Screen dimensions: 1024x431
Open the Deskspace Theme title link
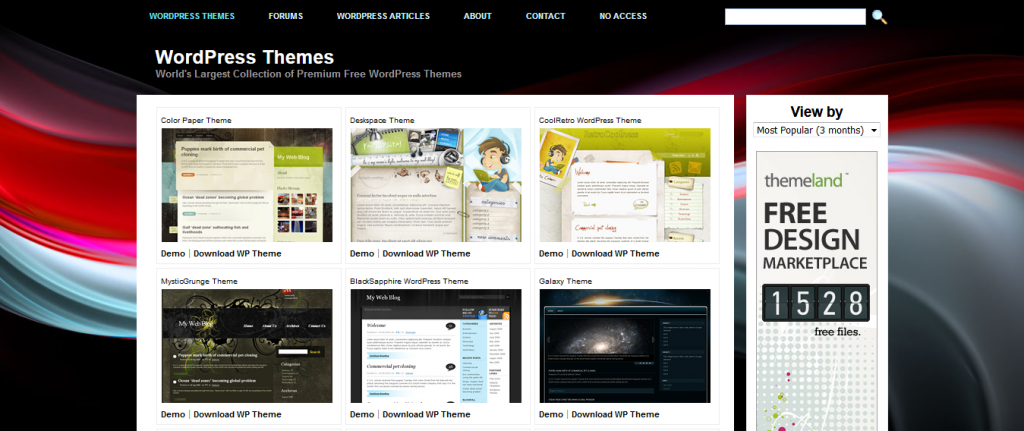coord(382,120)
